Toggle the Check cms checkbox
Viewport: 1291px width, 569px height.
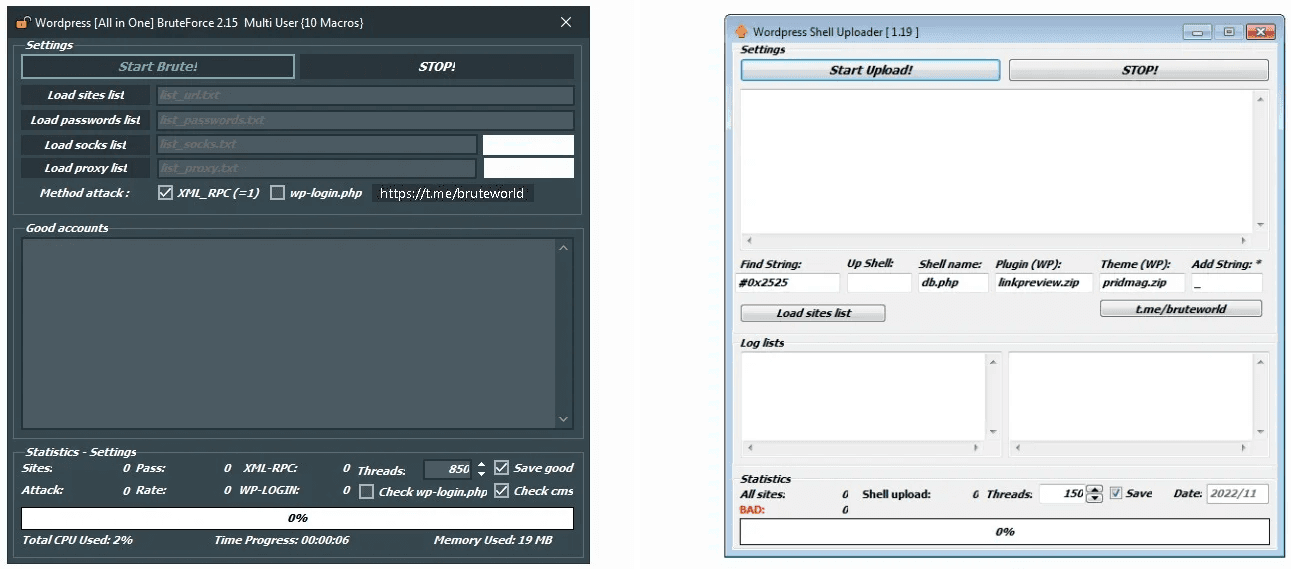coord(502,490)
